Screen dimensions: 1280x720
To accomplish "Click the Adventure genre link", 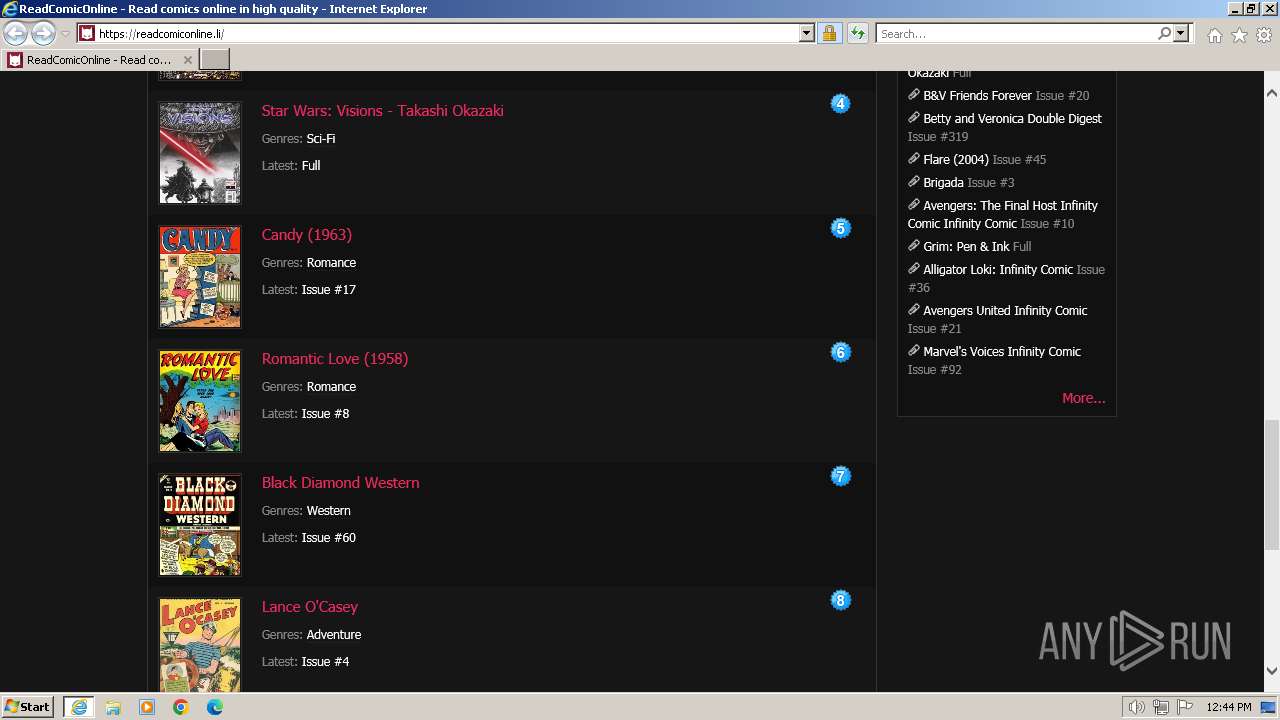I will 334,635.
